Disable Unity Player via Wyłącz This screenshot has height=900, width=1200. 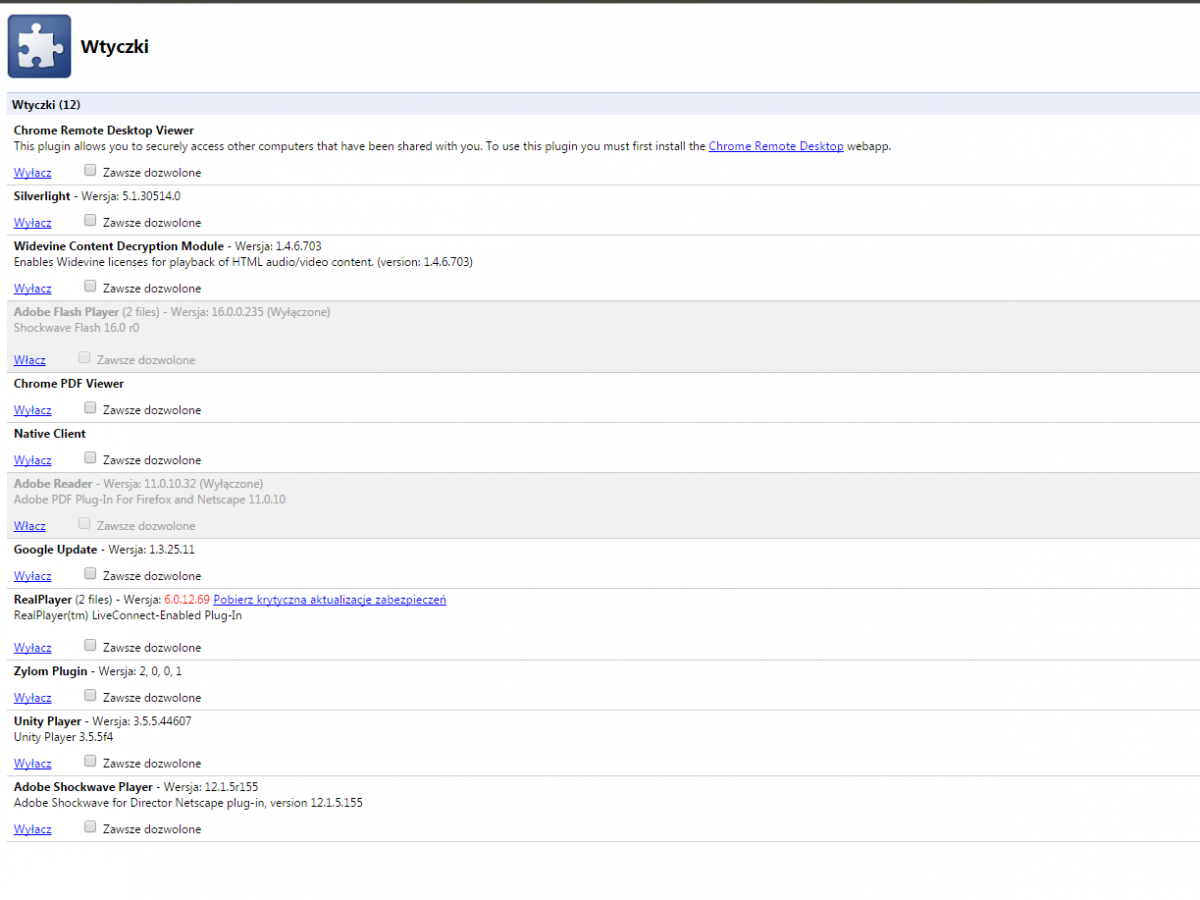click(32, 764)
